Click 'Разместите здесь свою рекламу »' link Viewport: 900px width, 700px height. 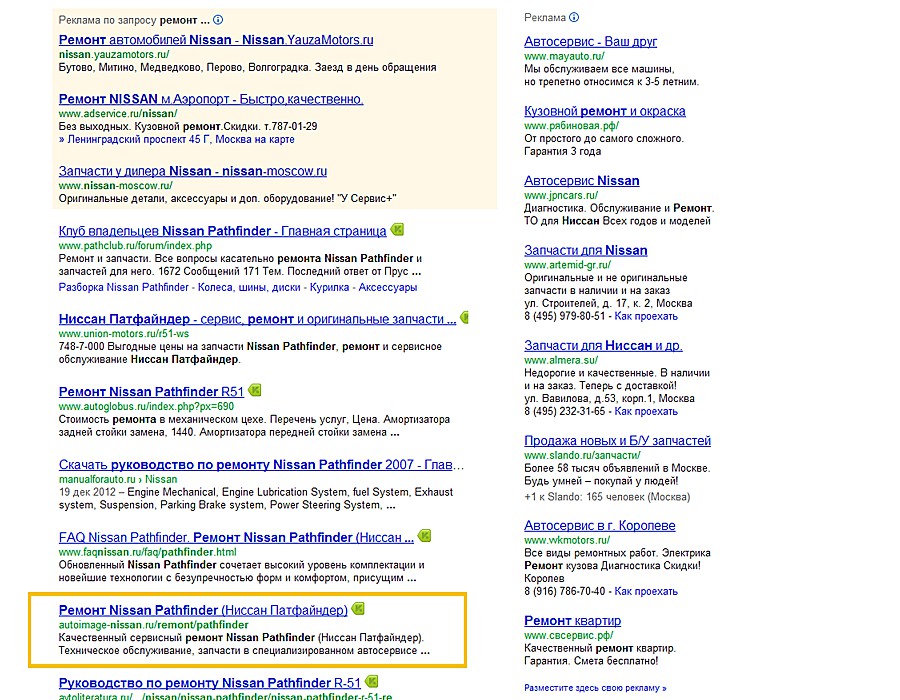pos(595,688)
